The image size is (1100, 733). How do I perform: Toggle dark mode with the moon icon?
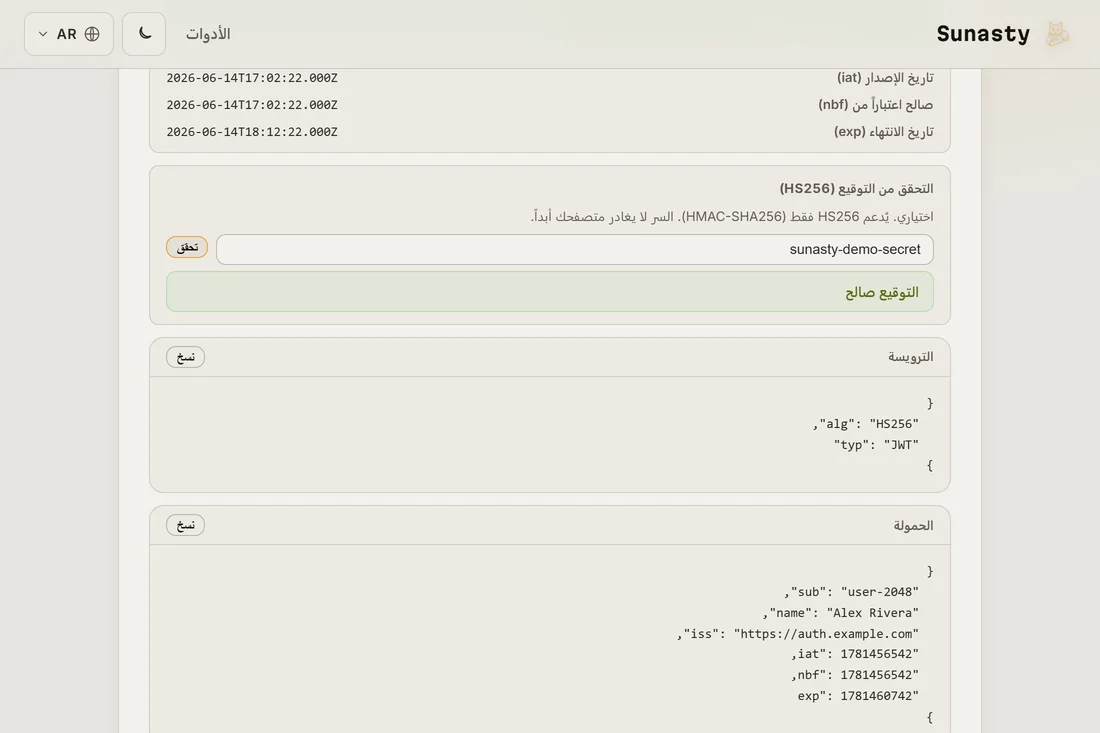click(x=144, y=34)
